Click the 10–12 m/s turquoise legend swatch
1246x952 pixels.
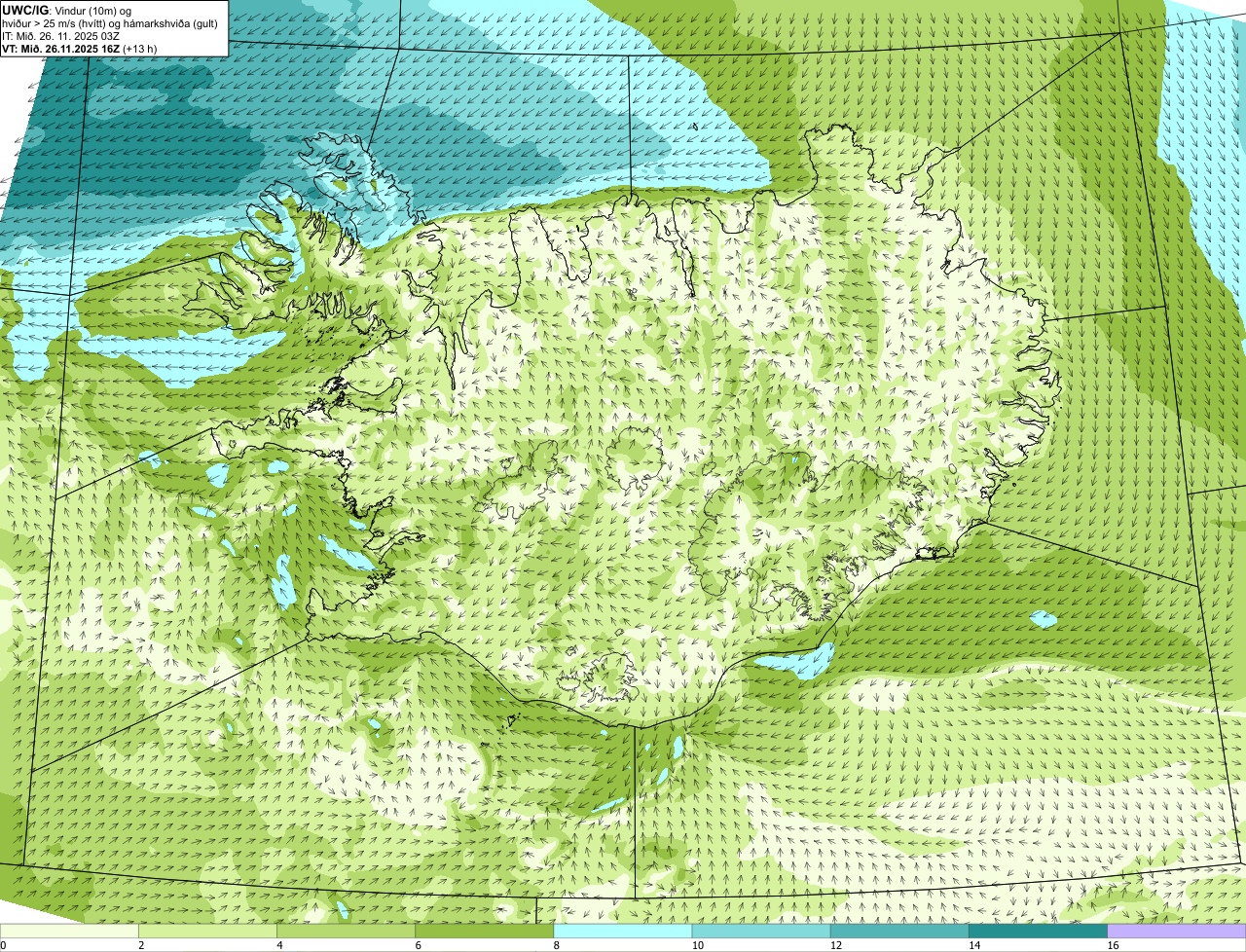point(761,932)
